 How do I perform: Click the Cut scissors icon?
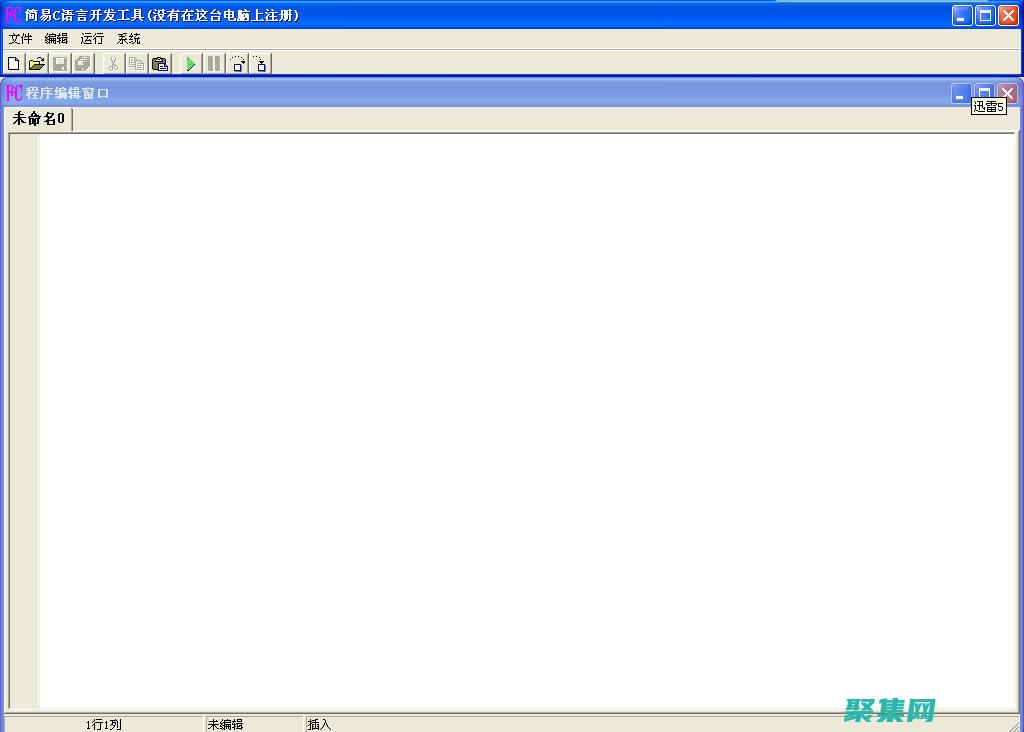(x=113, y=64)
